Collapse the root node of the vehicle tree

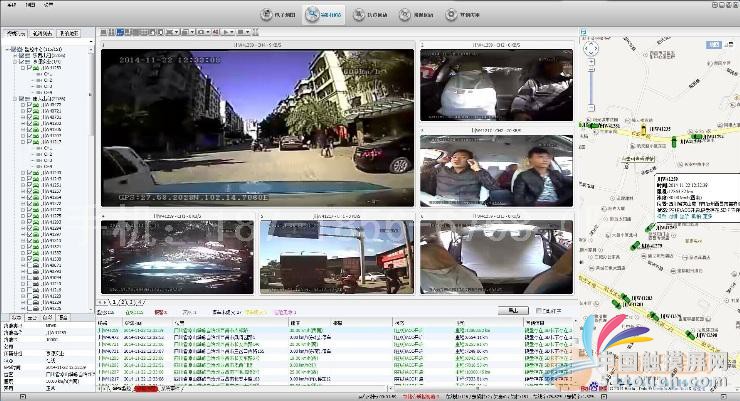8,49
